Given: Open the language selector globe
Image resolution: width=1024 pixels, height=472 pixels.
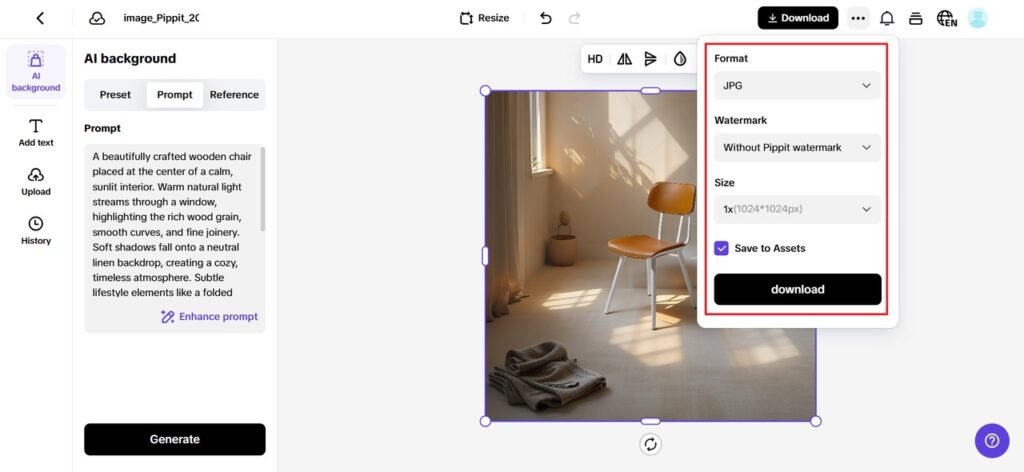Looking at the screenshot, I should [945, 18].
